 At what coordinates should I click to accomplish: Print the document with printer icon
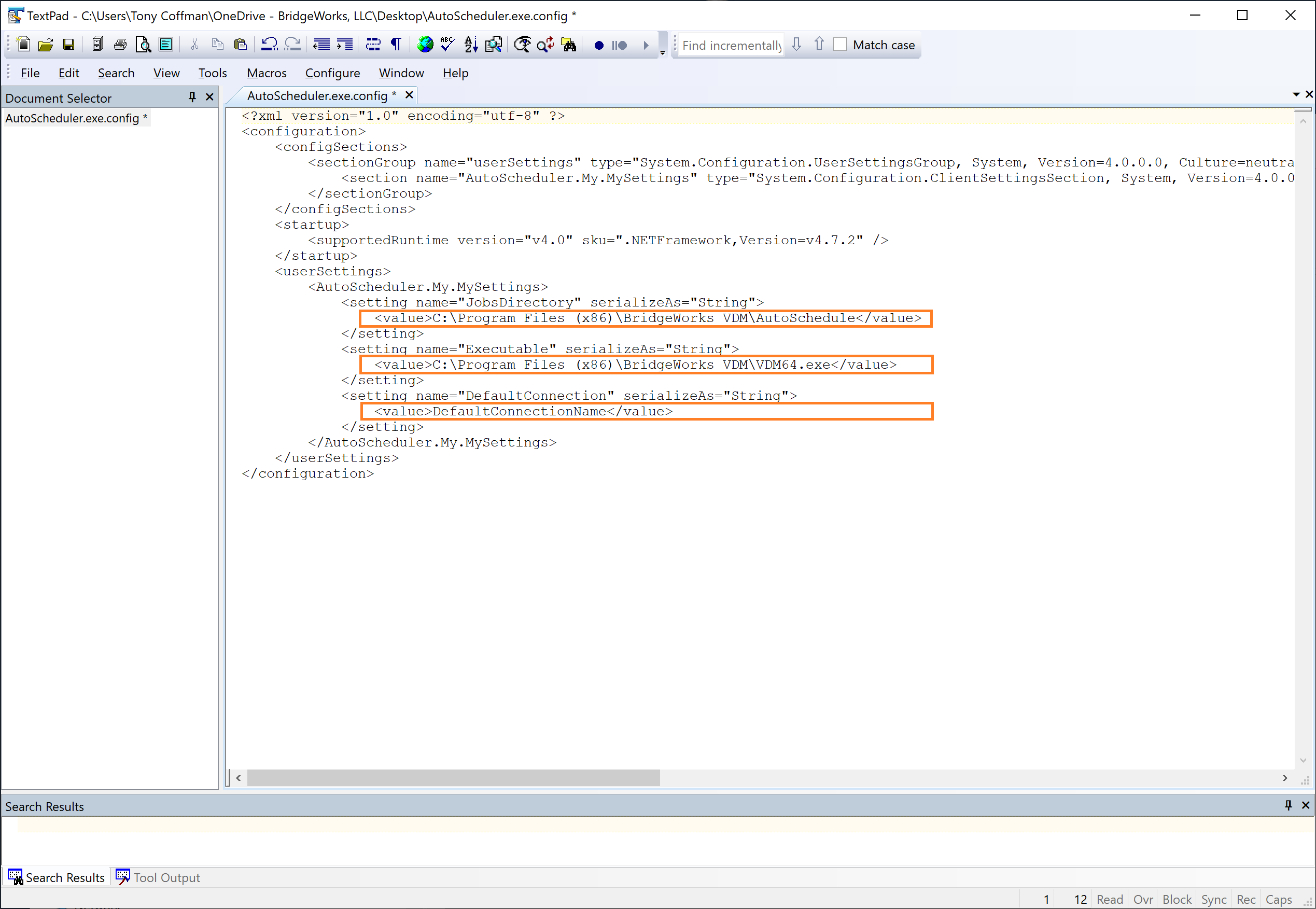tap(120, 45)
